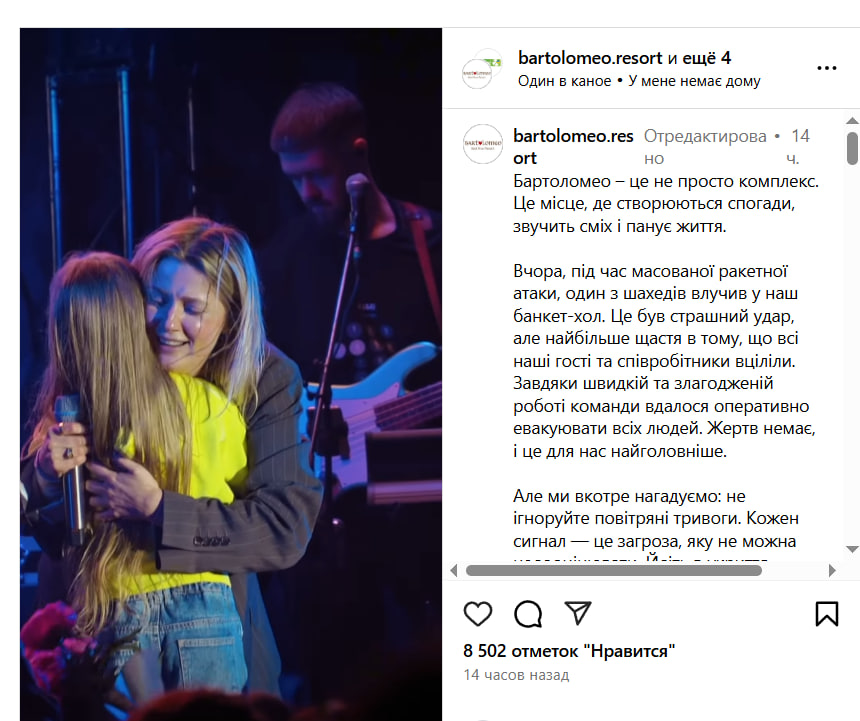Click the scroll up arrow of the caption
Viewport: 860px width, 721px height.
click(x=852, y=121)
